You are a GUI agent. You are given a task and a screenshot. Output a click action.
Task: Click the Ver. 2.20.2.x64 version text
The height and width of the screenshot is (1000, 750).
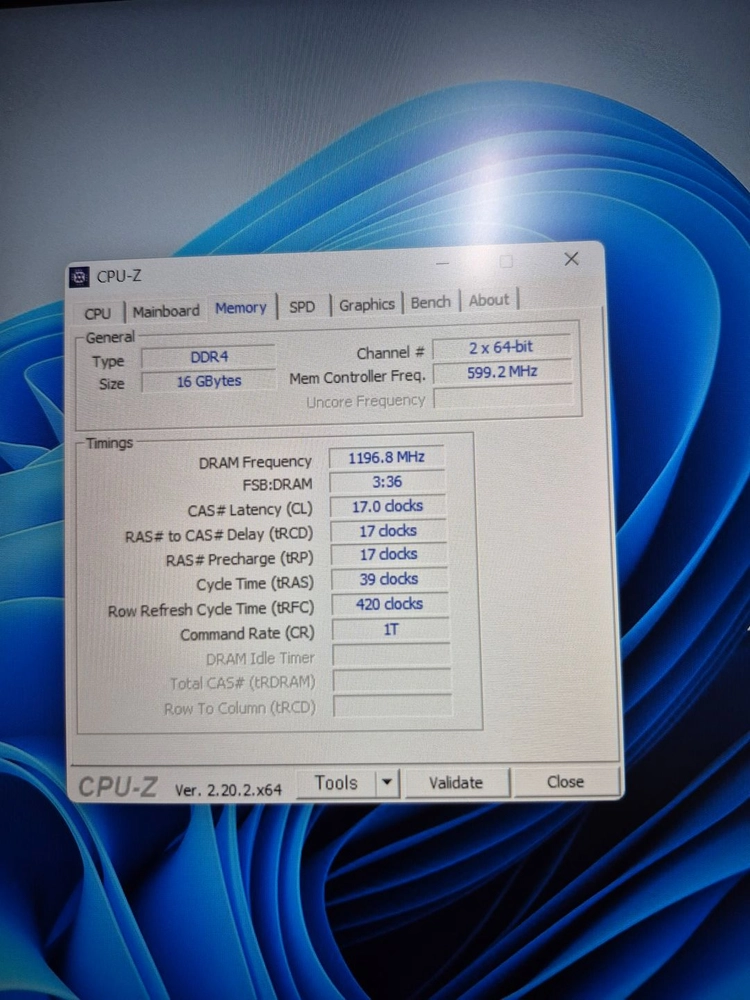pyautogui.click(x=228, y=790)
